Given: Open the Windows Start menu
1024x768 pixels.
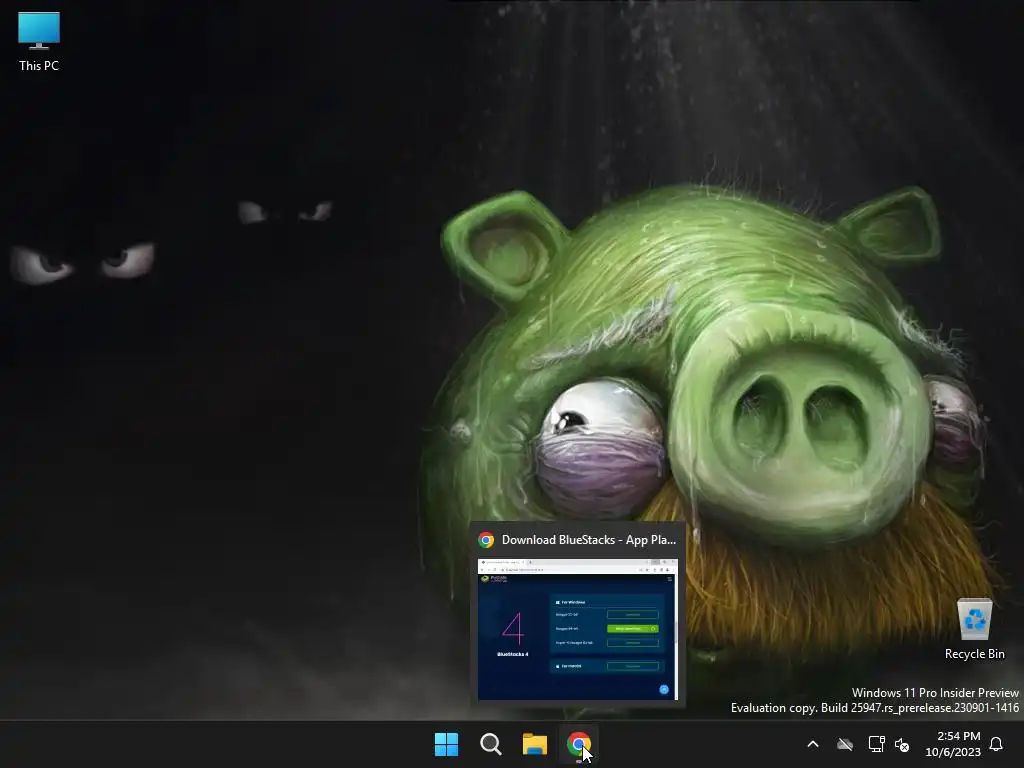Looking at the screenshot, I should click(x=447, y=744).
